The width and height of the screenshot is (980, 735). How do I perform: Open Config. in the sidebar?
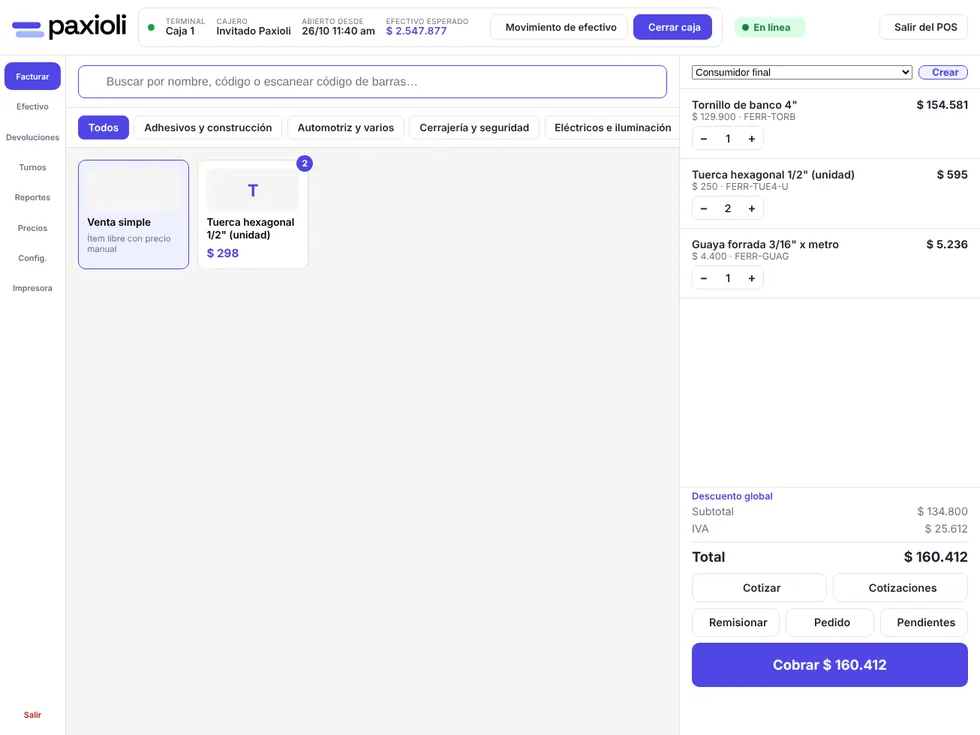[32, 258]
